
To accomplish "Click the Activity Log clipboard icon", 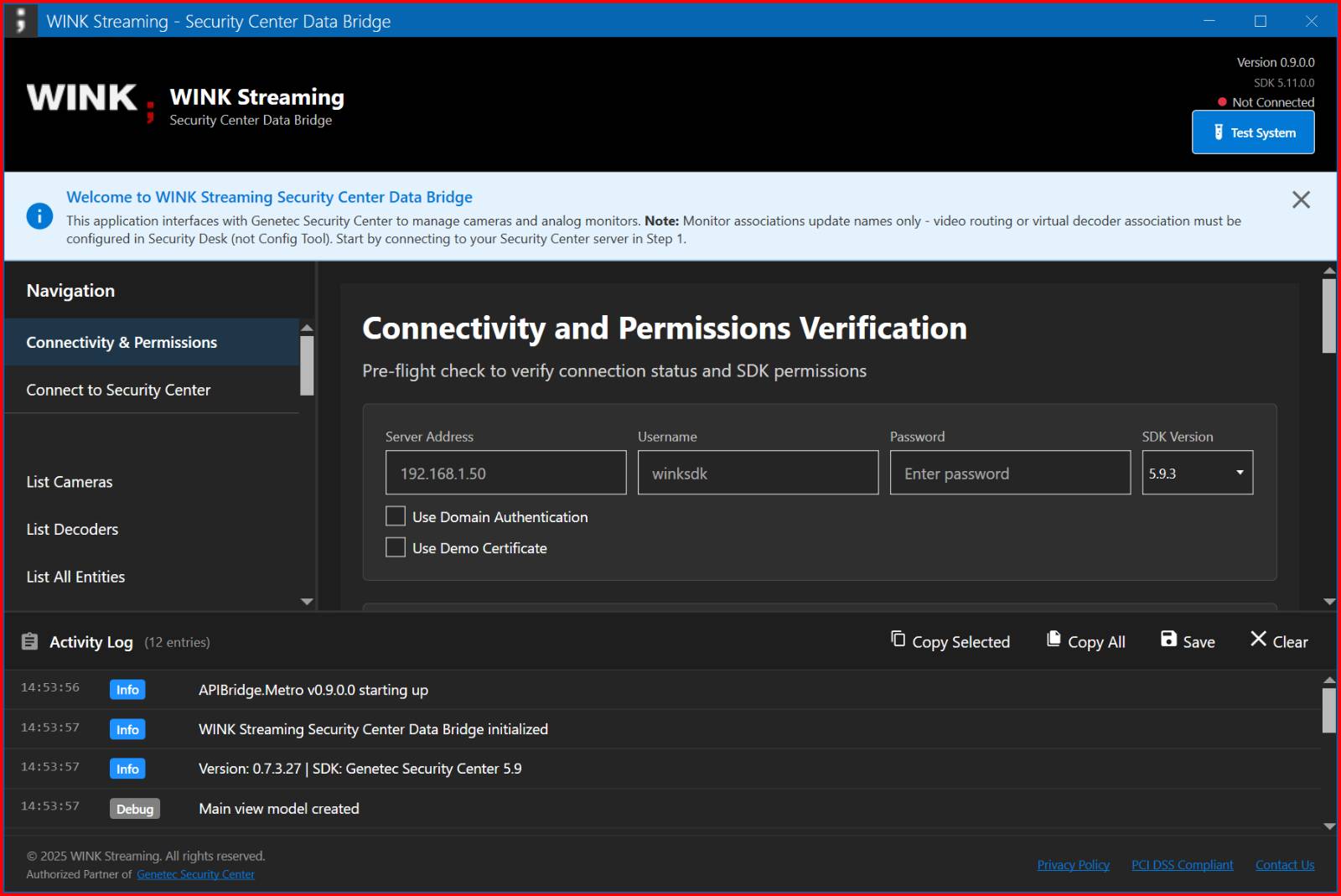I will 29,641.
